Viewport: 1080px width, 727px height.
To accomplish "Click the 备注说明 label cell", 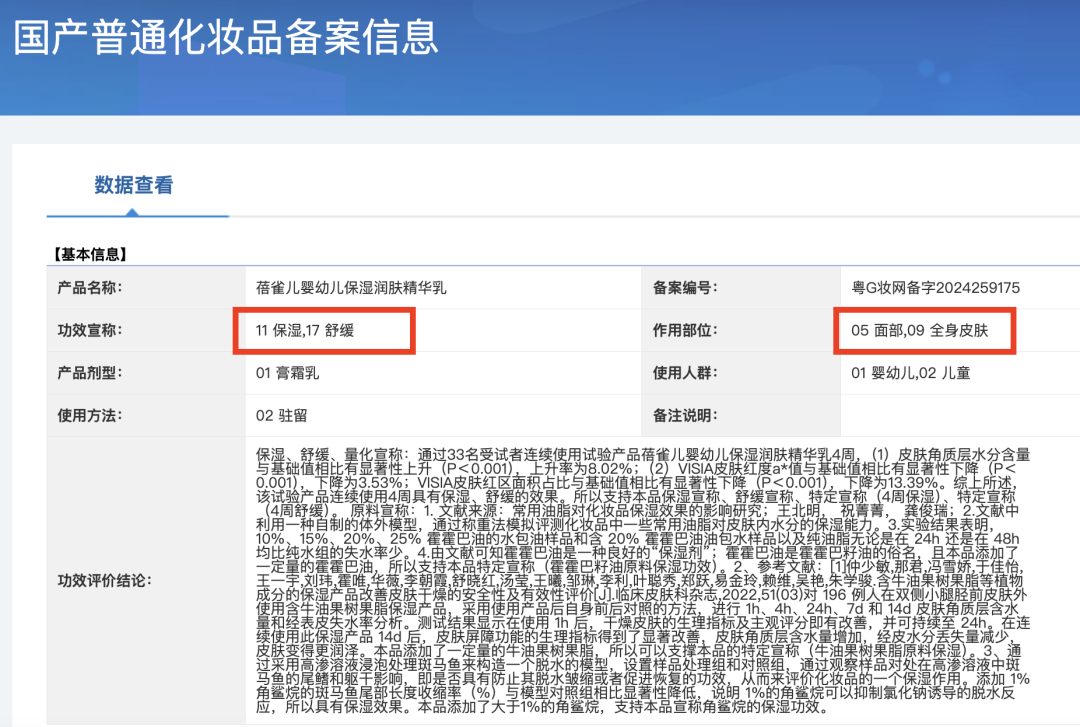I will coord(741,416).
